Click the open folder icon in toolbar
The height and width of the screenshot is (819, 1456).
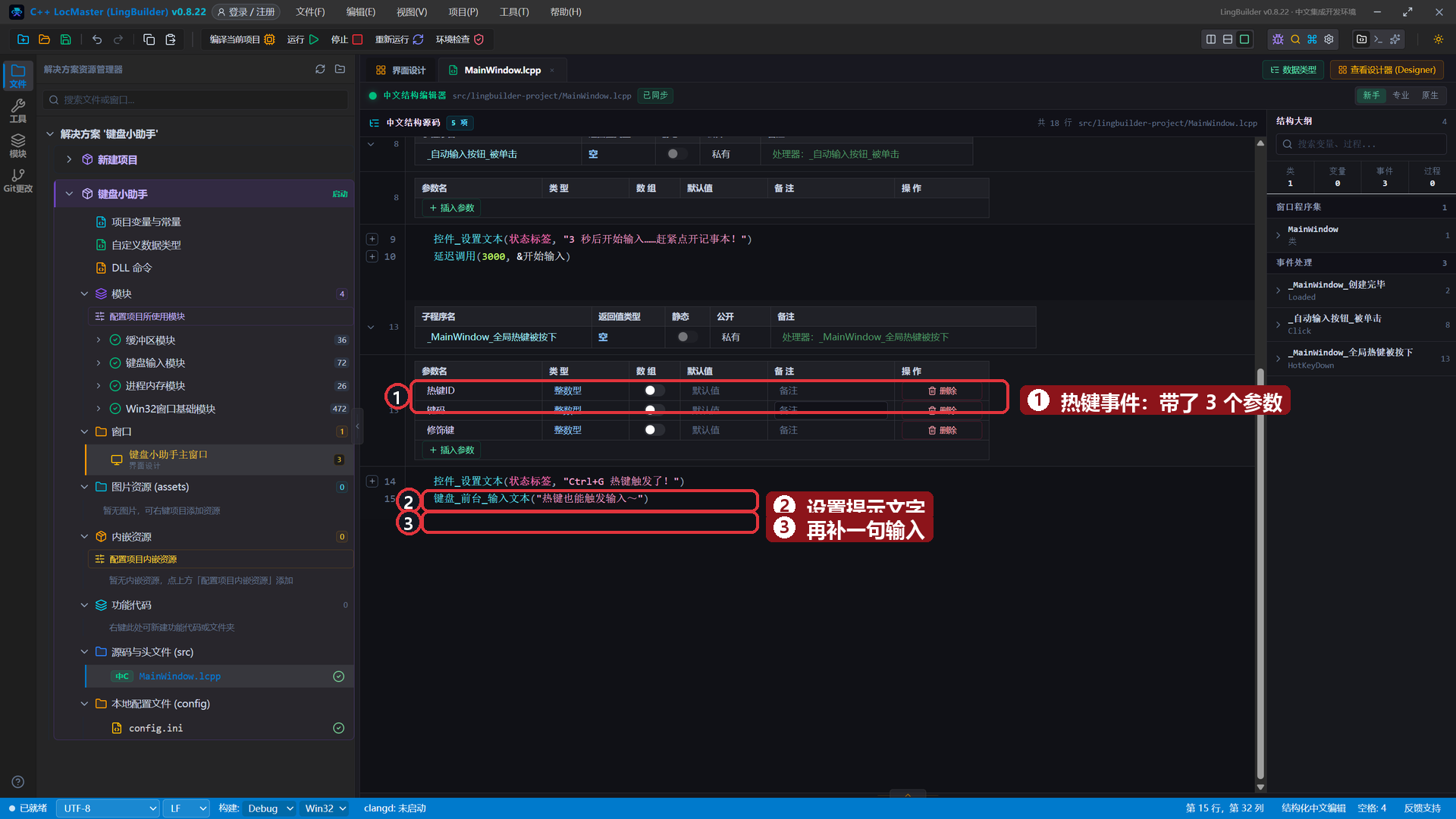click(x=44, y=39)
